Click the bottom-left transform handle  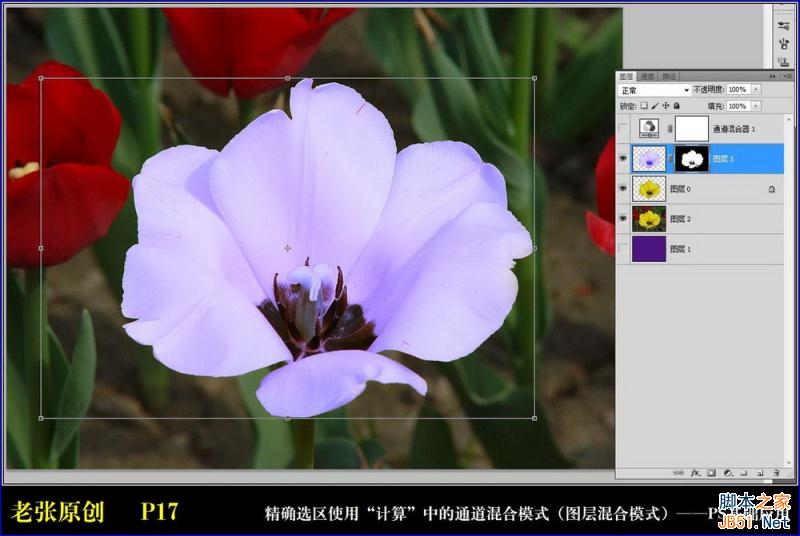pos(41,418)
